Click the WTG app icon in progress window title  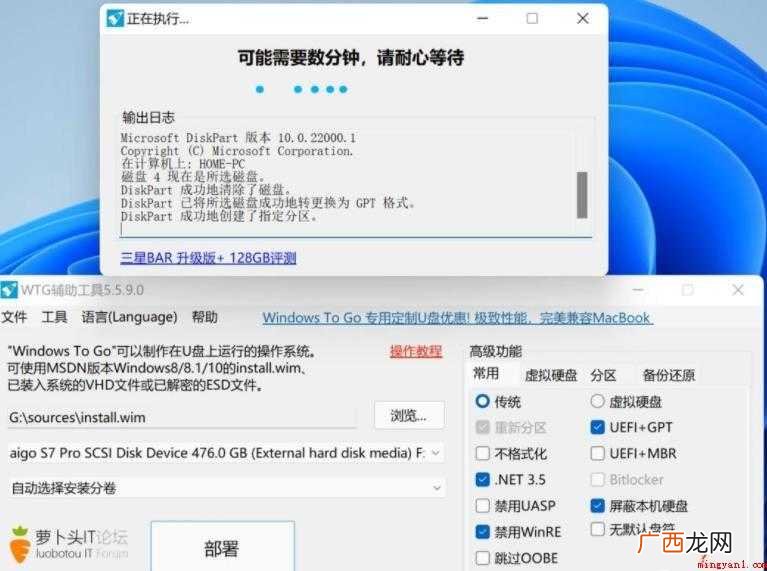(x=115, y=19)
